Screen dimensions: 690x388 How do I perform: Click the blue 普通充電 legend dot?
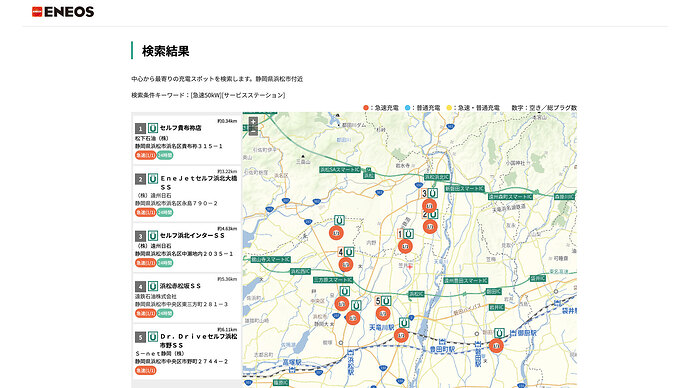click(407, 108)
